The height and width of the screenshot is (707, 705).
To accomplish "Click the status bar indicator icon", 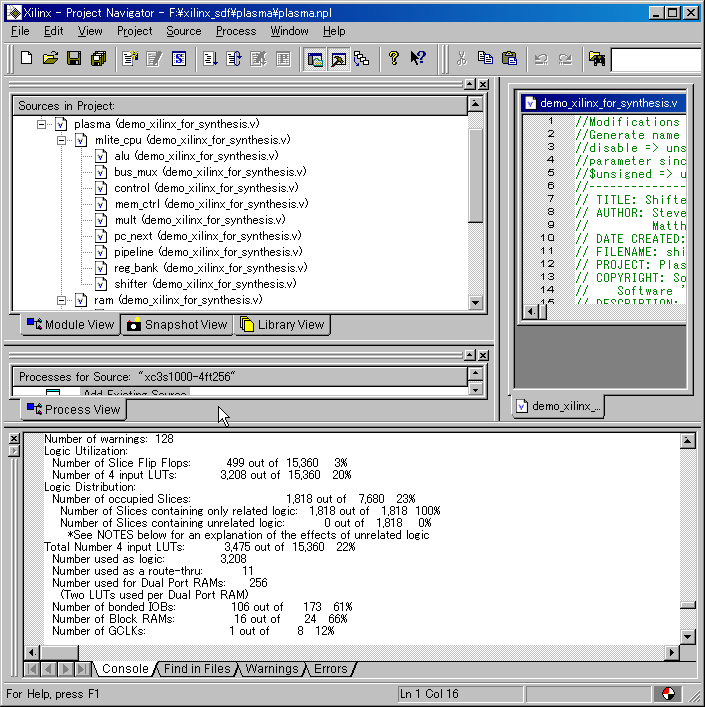I will click(668, 693).
